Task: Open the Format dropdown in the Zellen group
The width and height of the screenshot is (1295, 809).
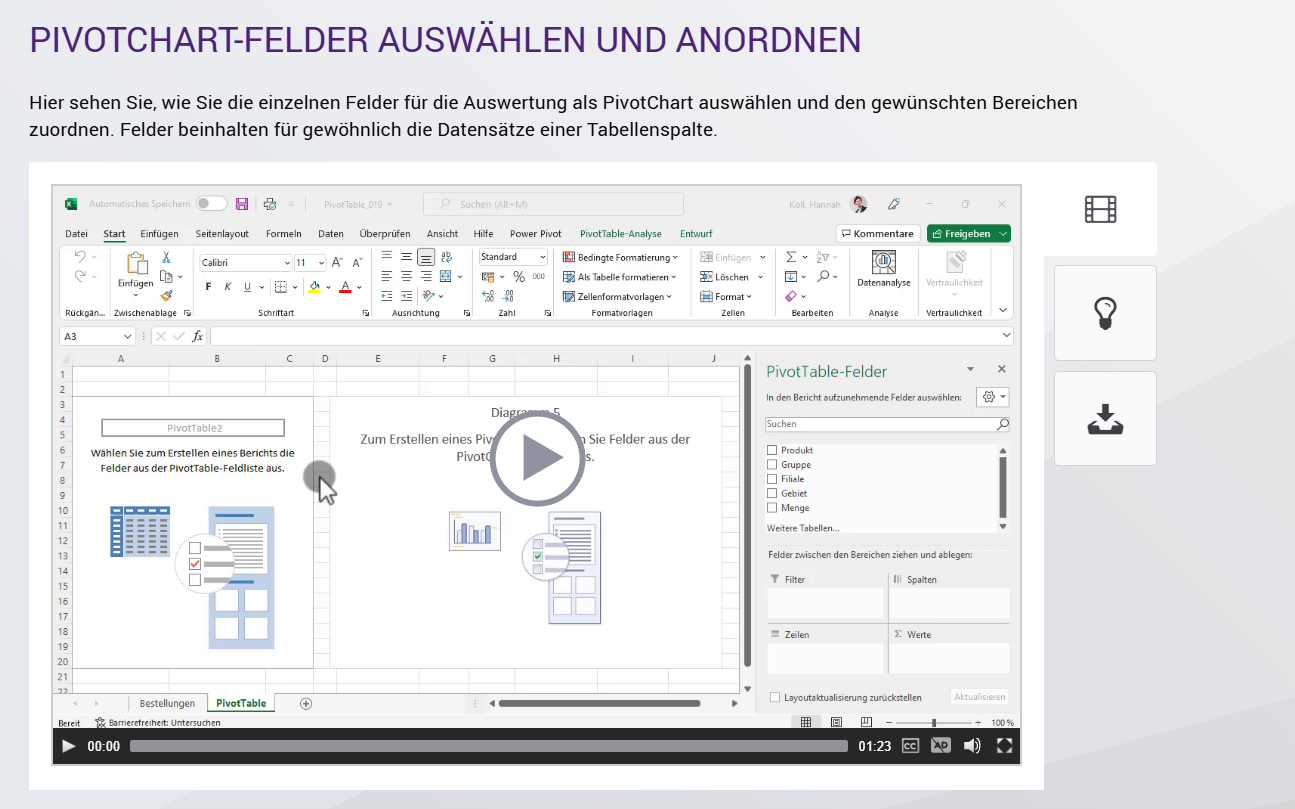Action: click(x=727, y=296)
